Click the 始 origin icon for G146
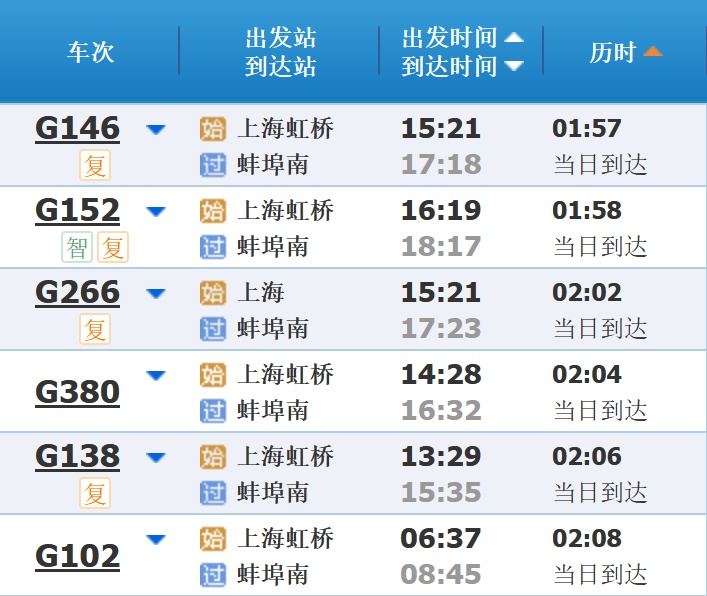Screen dimensions: 707x596 click(213, 129)
